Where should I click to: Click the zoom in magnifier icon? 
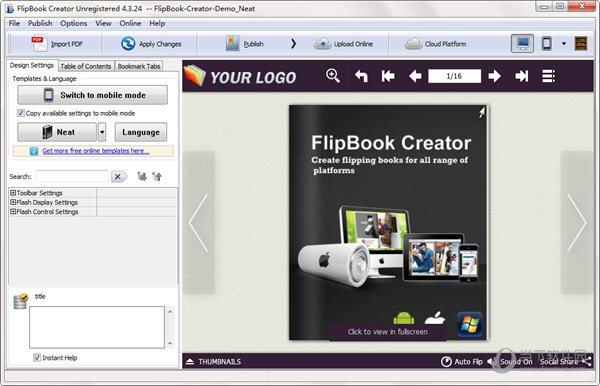[333, 76]
